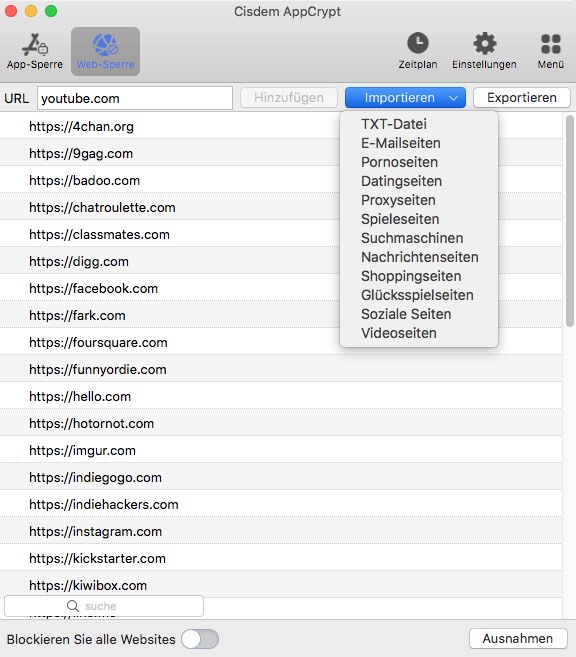Select Glücksspielseiten menu entry

coord(419,295)
